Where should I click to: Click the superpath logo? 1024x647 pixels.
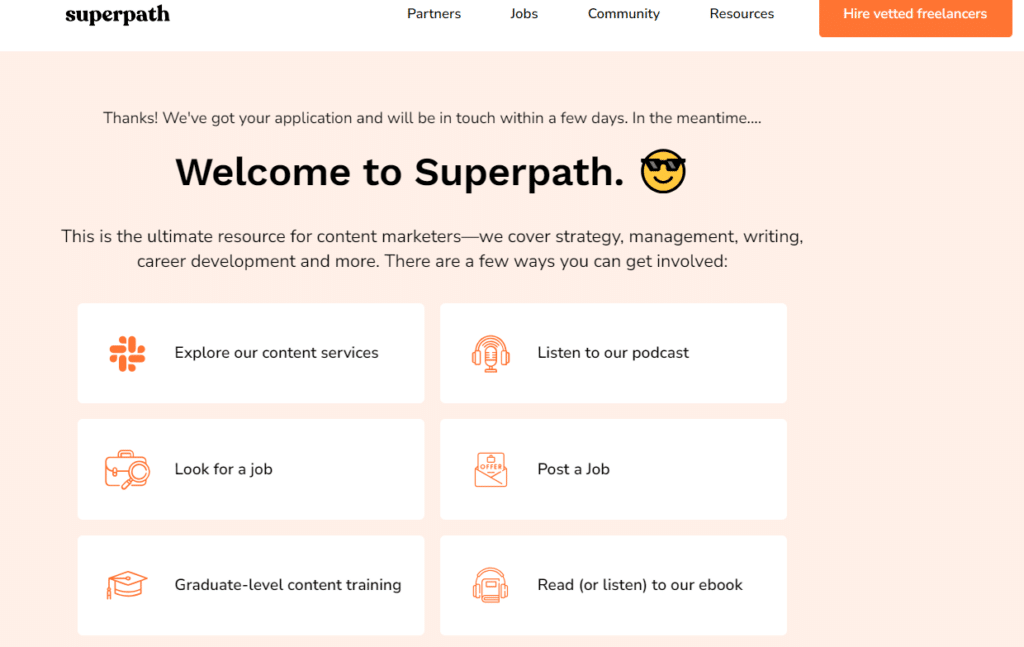pyautogui.click(x=118, y=14)
